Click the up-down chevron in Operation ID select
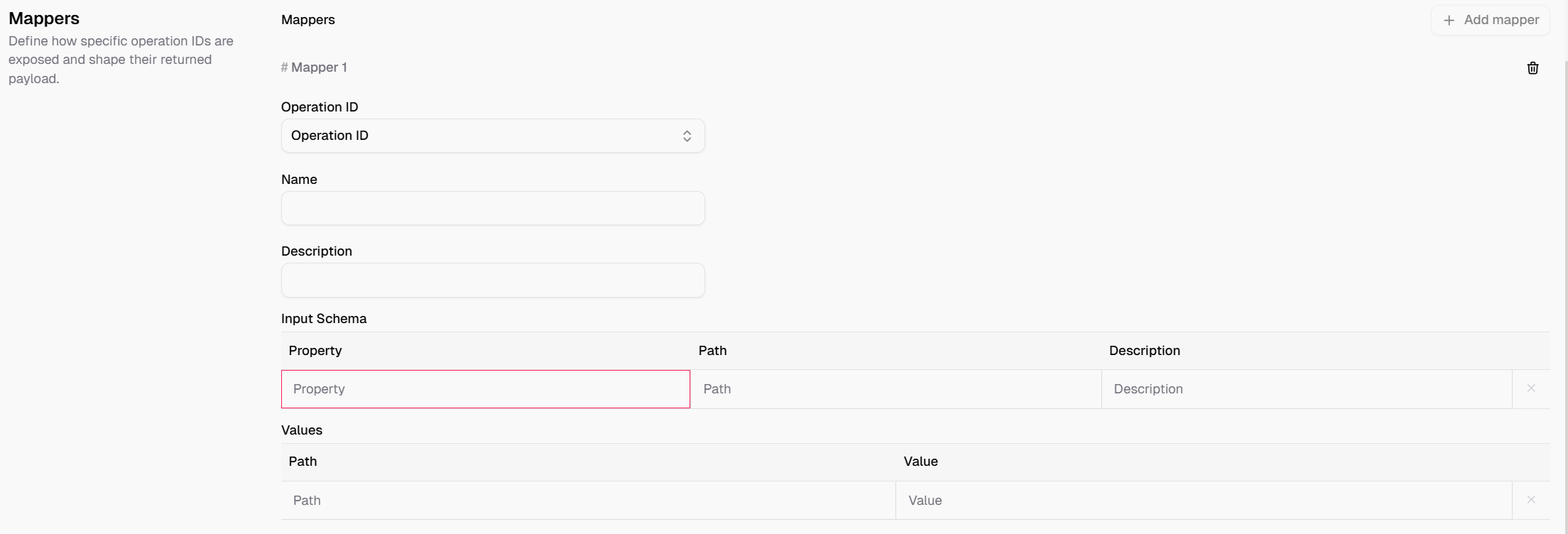The height and width of the screenshot is (534, 1568). tap(687, 136)
